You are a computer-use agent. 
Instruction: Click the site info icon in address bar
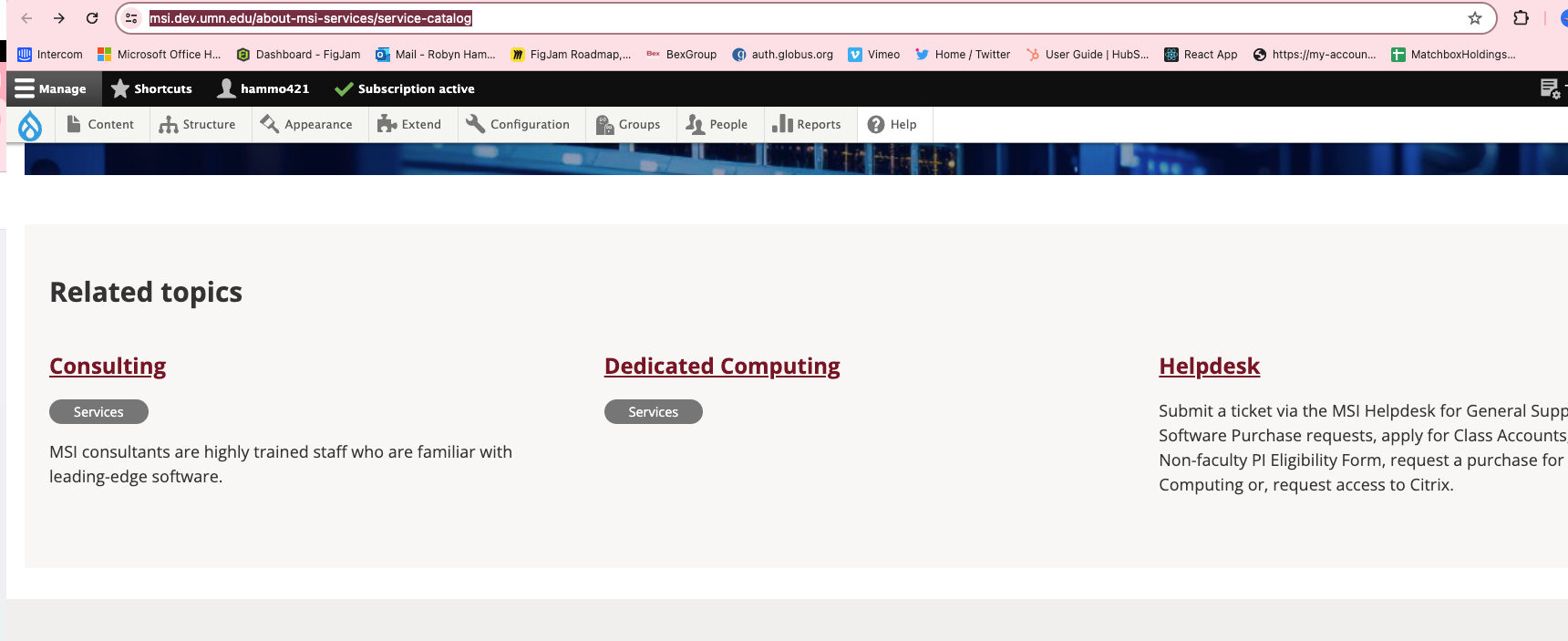pos(131,18)
